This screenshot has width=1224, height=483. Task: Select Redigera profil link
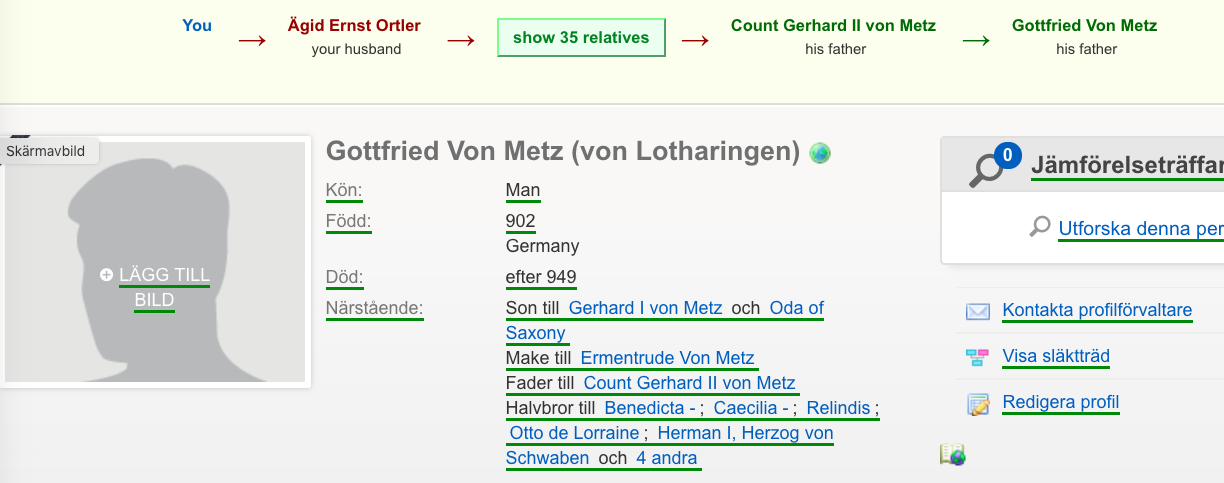(x=1060, y=403)
